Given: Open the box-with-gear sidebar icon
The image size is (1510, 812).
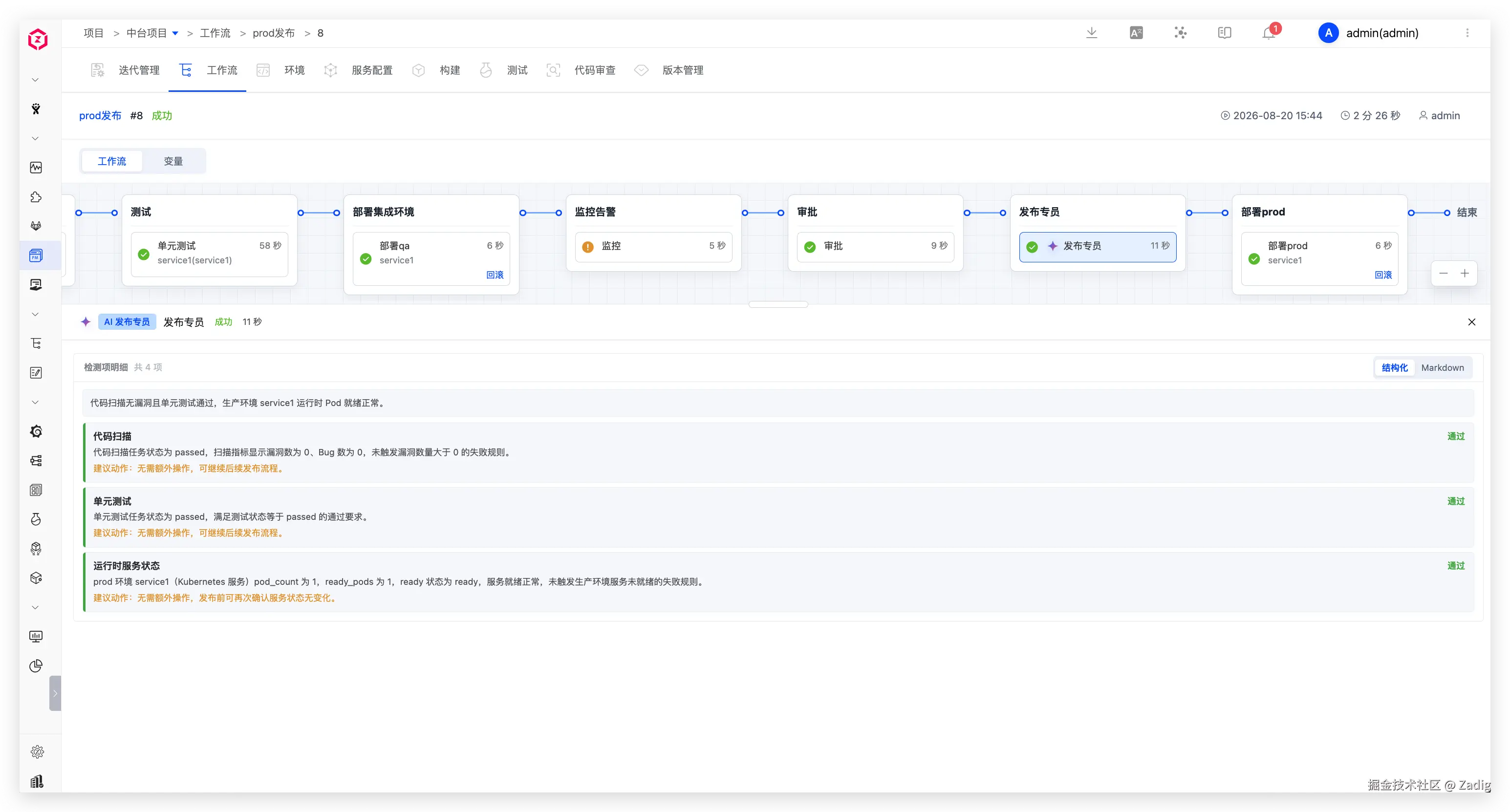Looking at the screenshot, I should pos(36,577).
